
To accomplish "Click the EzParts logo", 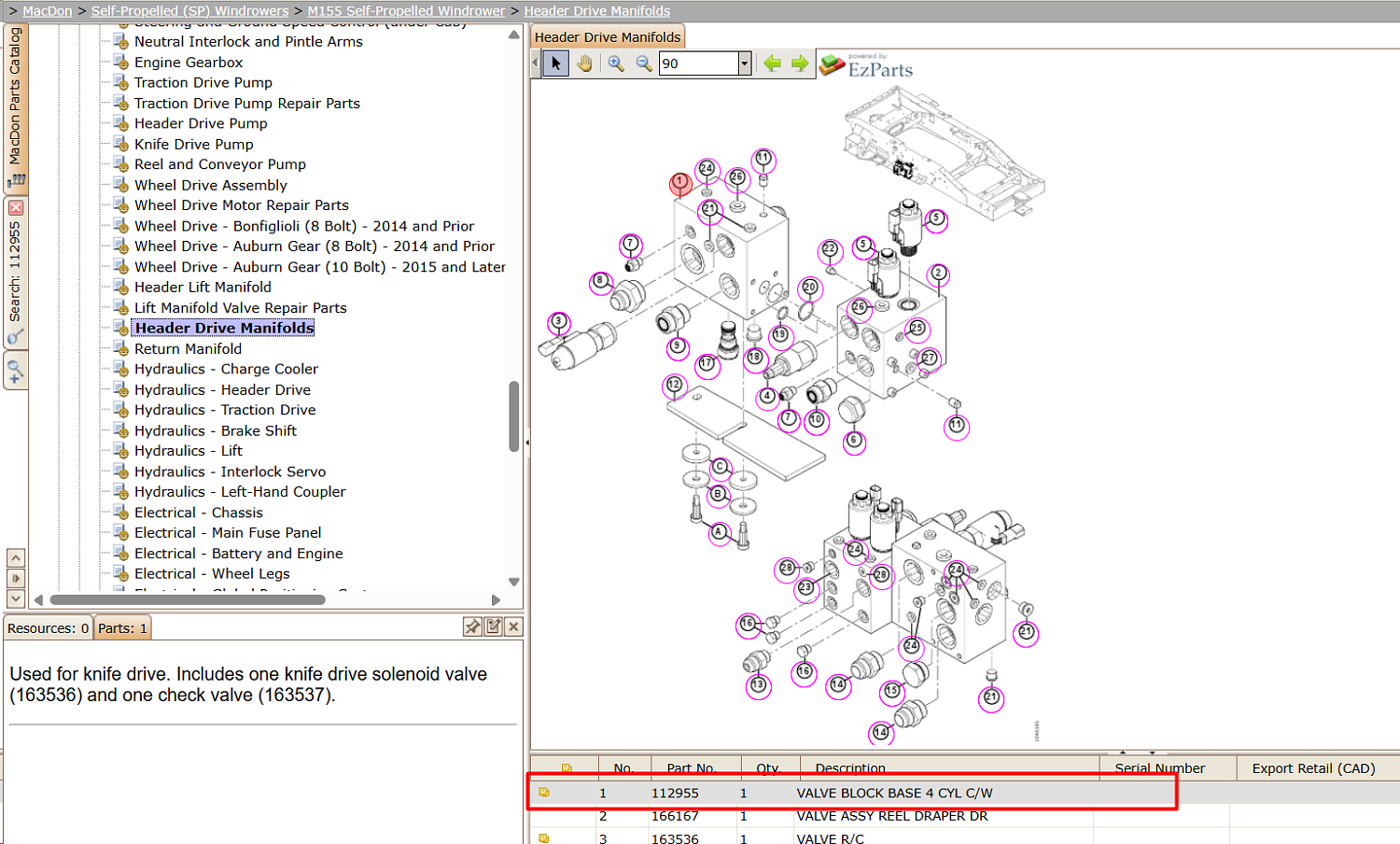I will [x=866, y=65].
